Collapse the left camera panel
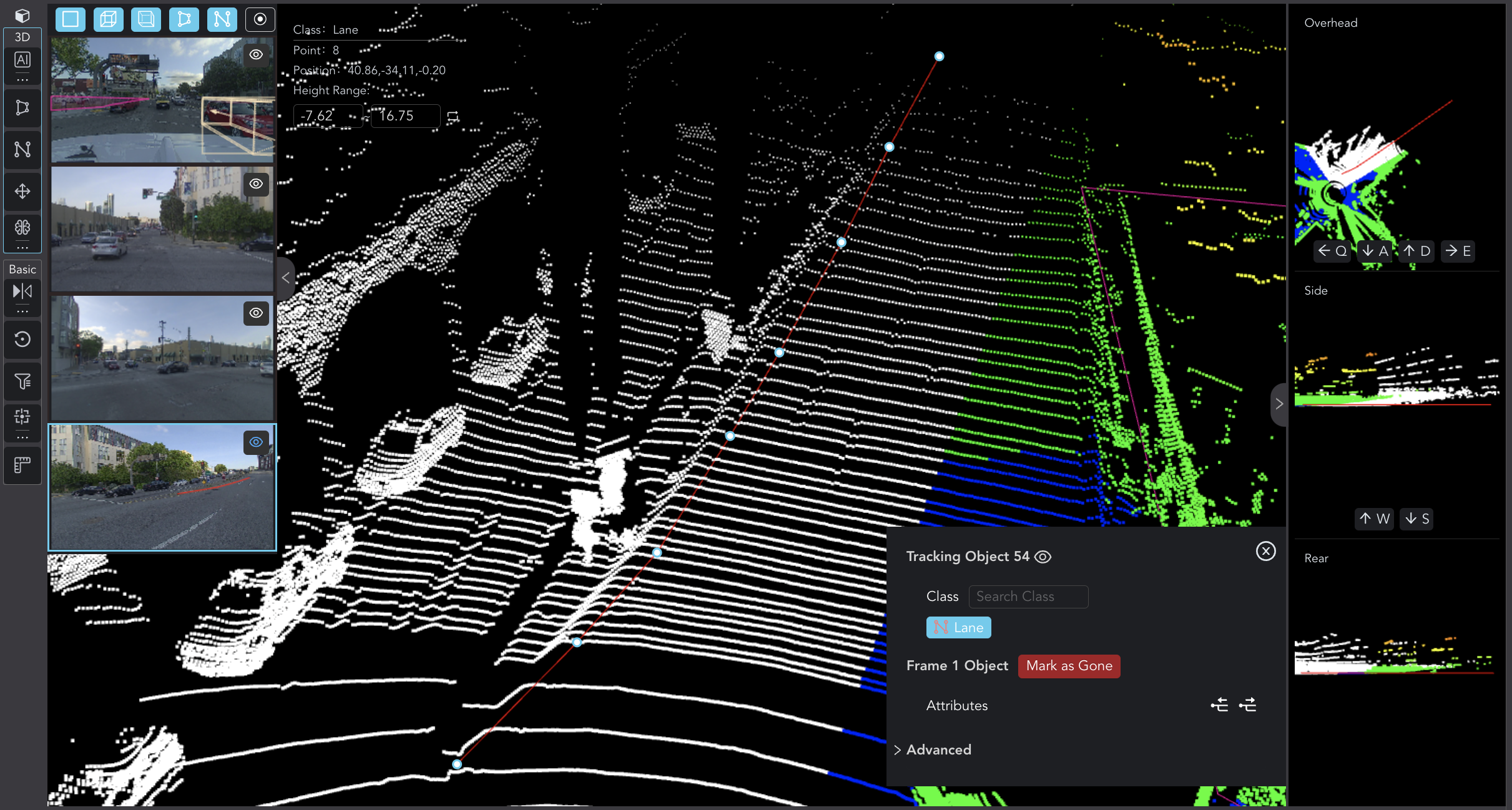The height and width of the screenshot is (810, 1512). pyautogui.click(x=285, y=276)
